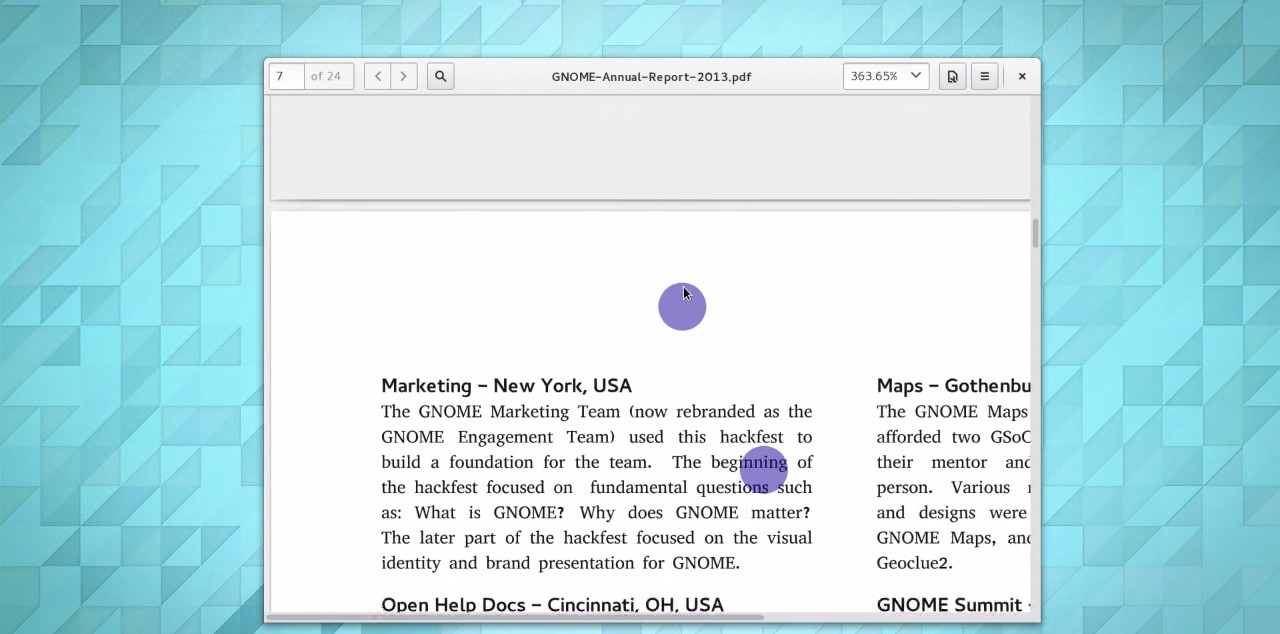The height and width of the screenshot is (634, 1280).
Task: Expand the zoom level dropdown arrow
Action: [x=915, y=76]
